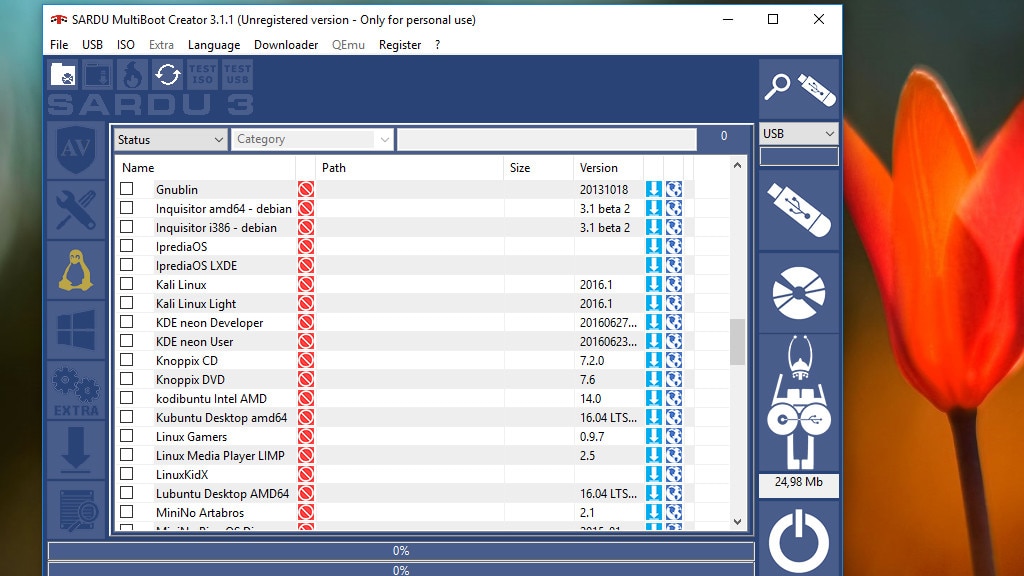Click the folder icon left of burn flame
The width and height of the screenshot is (1024, 576).
point(98,74)
